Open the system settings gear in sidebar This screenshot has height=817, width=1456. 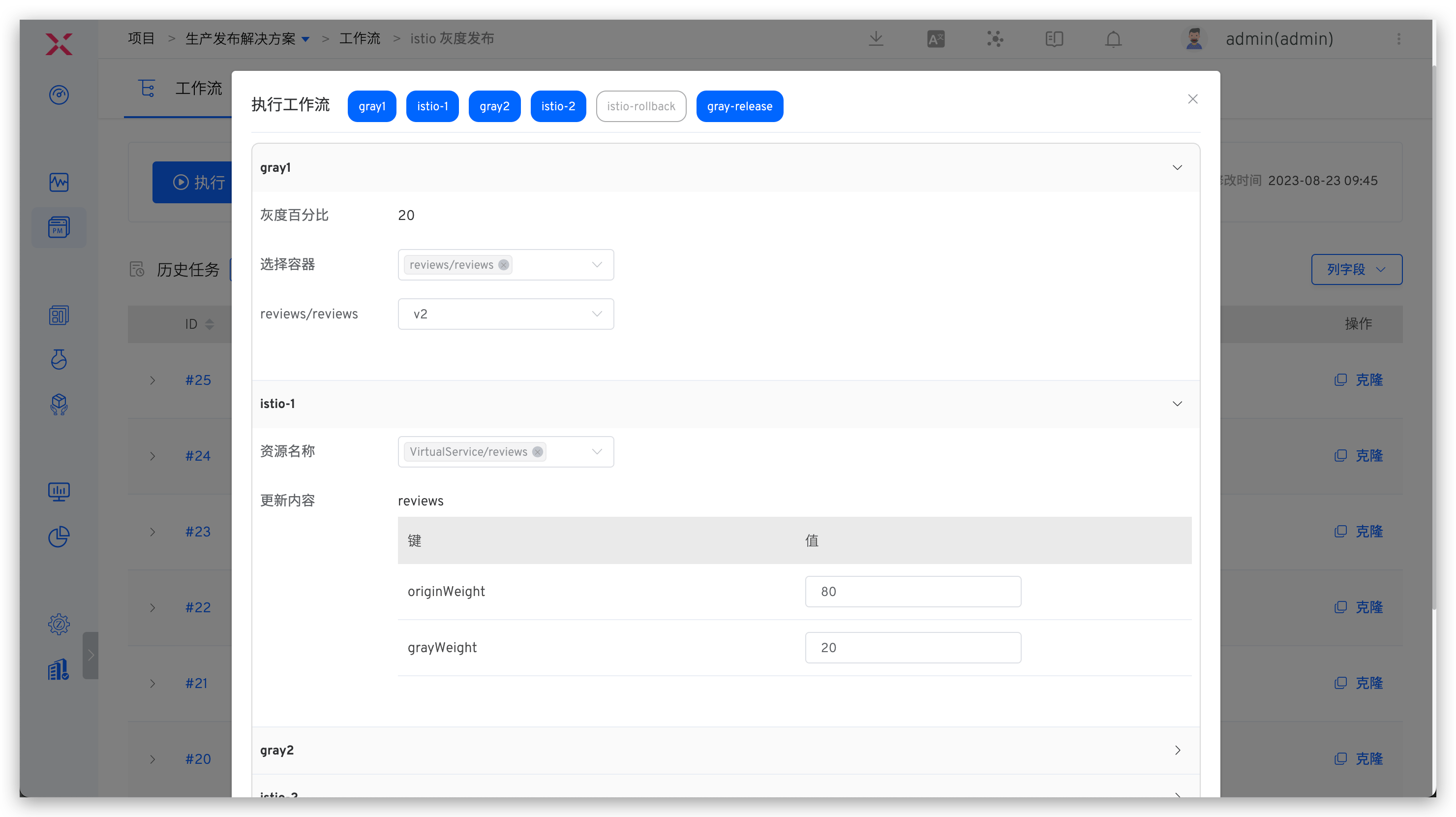click(x=59, y=624)
